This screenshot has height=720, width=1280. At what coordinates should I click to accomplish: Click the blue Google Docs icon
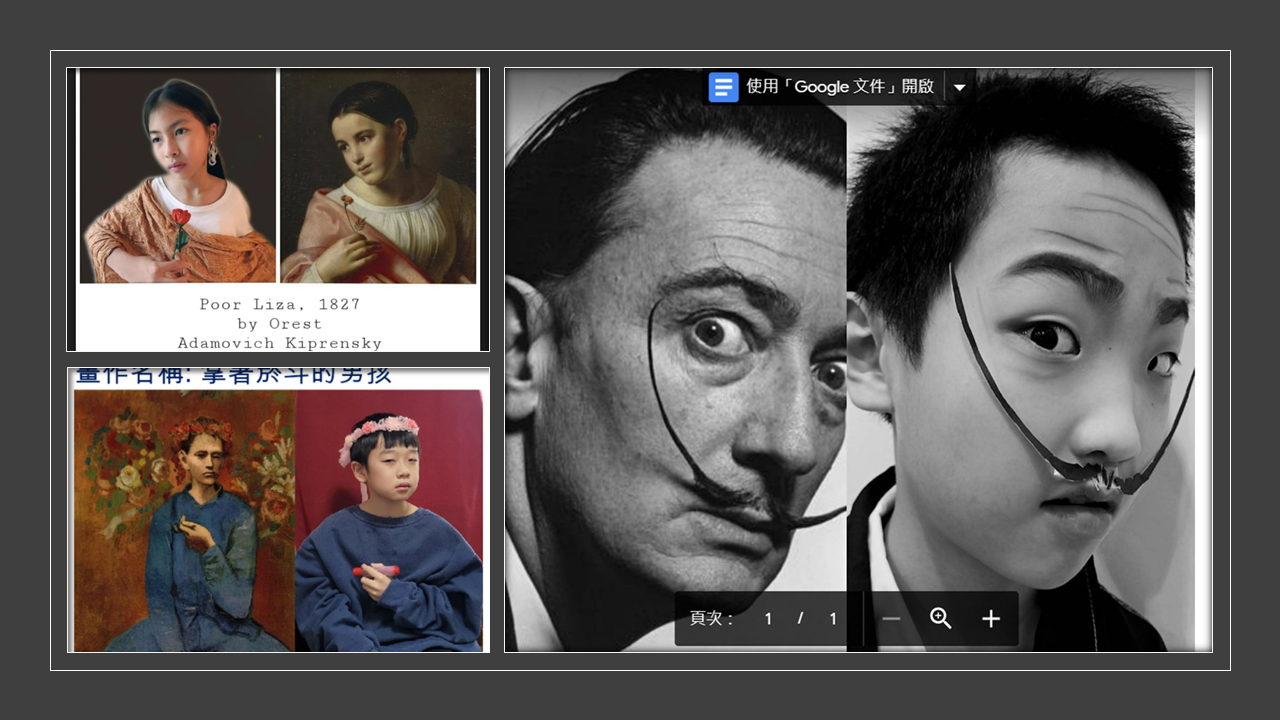pos(723,87)
